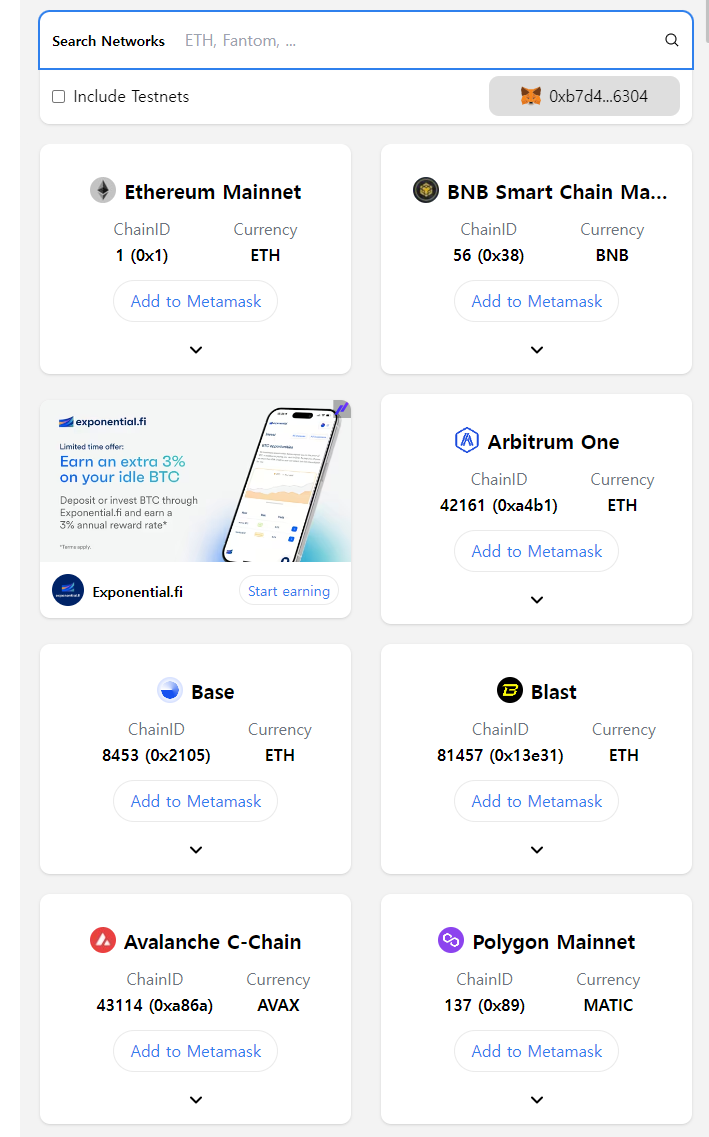This screenshot has width=709, height=1137.
Task: Click the Start earning ad link
Action: point(289,591)
